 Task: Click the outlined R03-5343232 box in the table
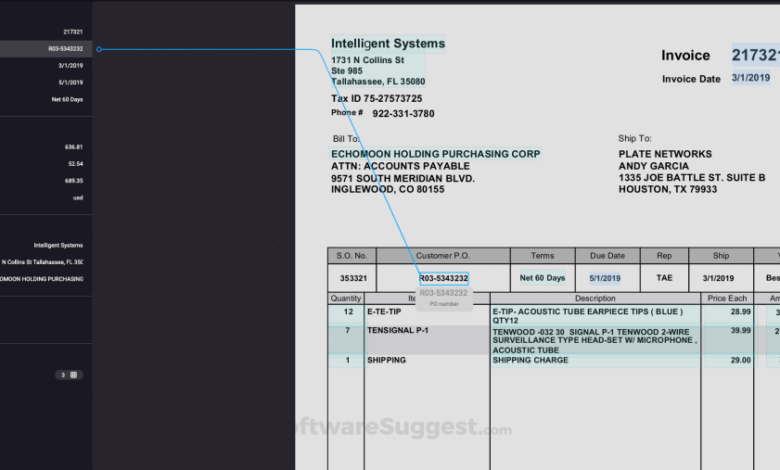(x=444, y=279)
